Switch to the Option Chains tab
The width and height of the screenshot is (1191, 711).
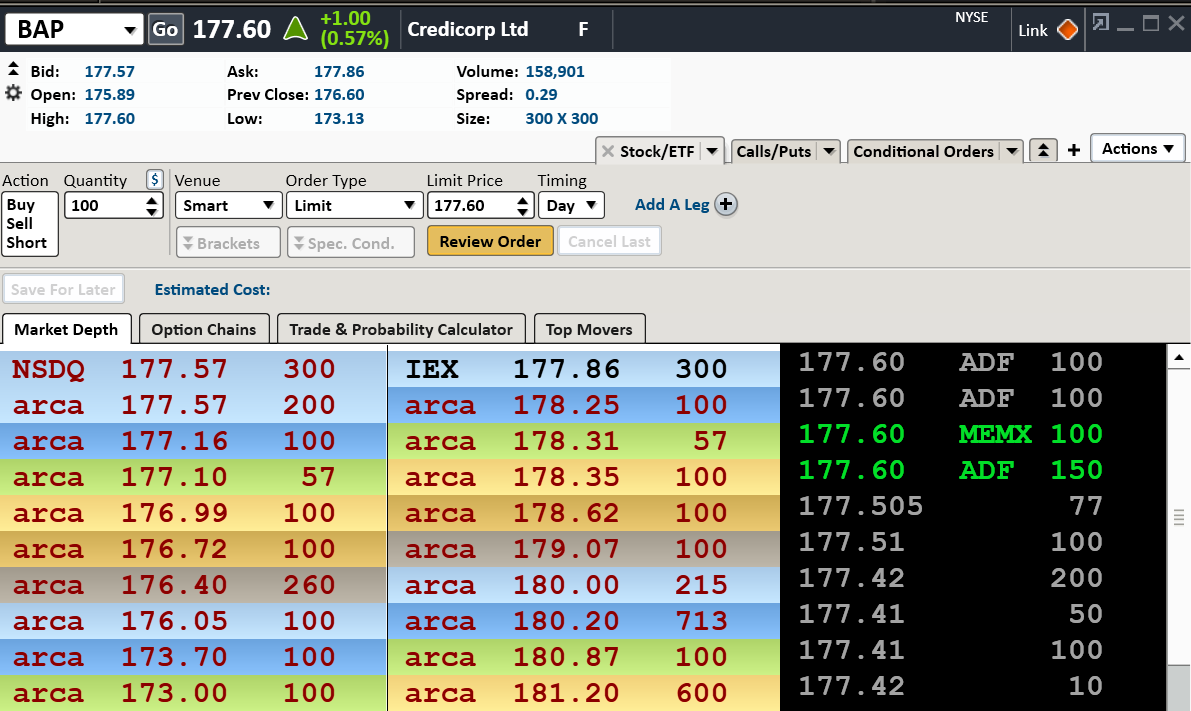204,329
